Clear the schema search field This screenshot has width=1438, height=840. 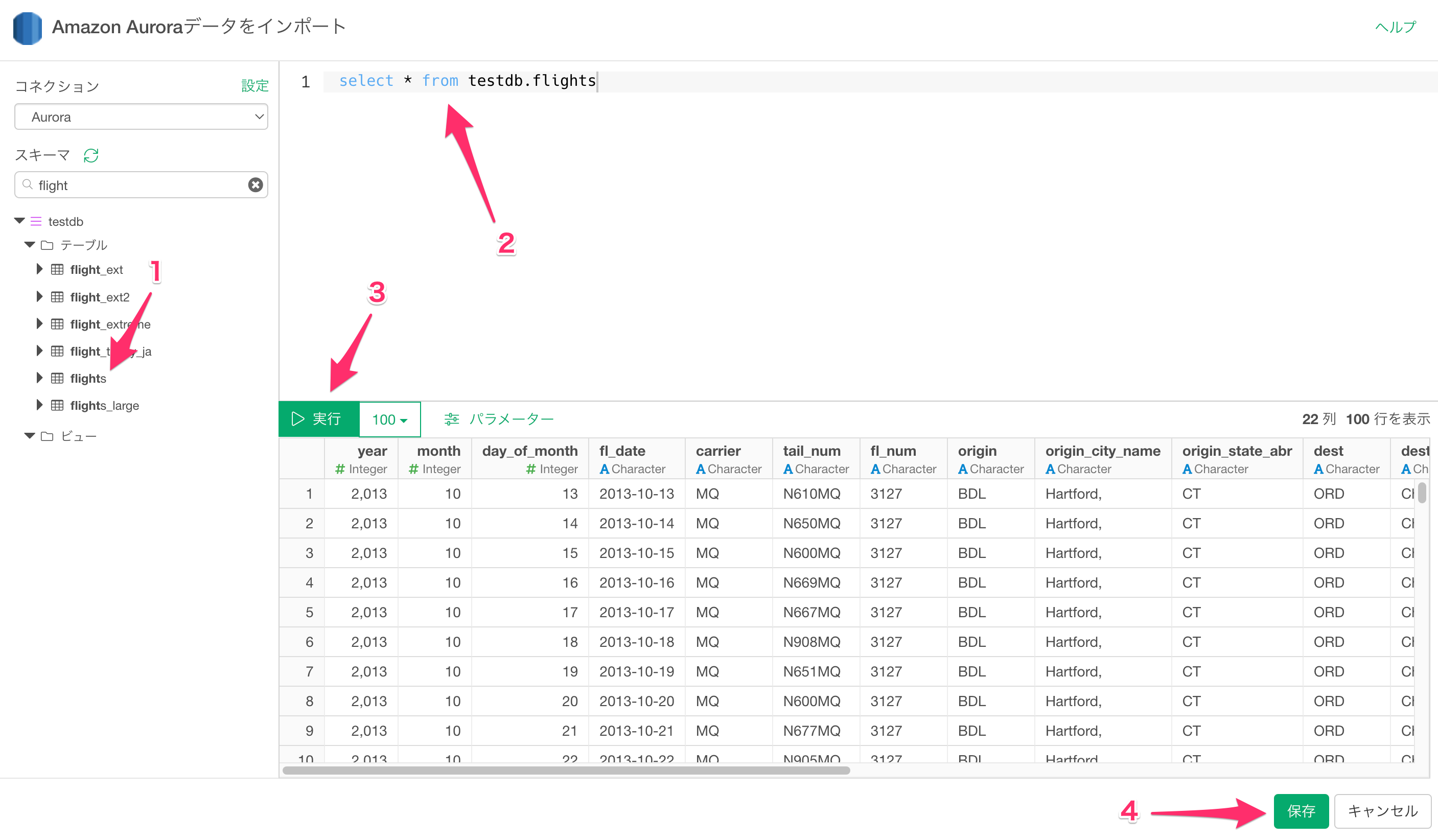(x=256, y=185)
